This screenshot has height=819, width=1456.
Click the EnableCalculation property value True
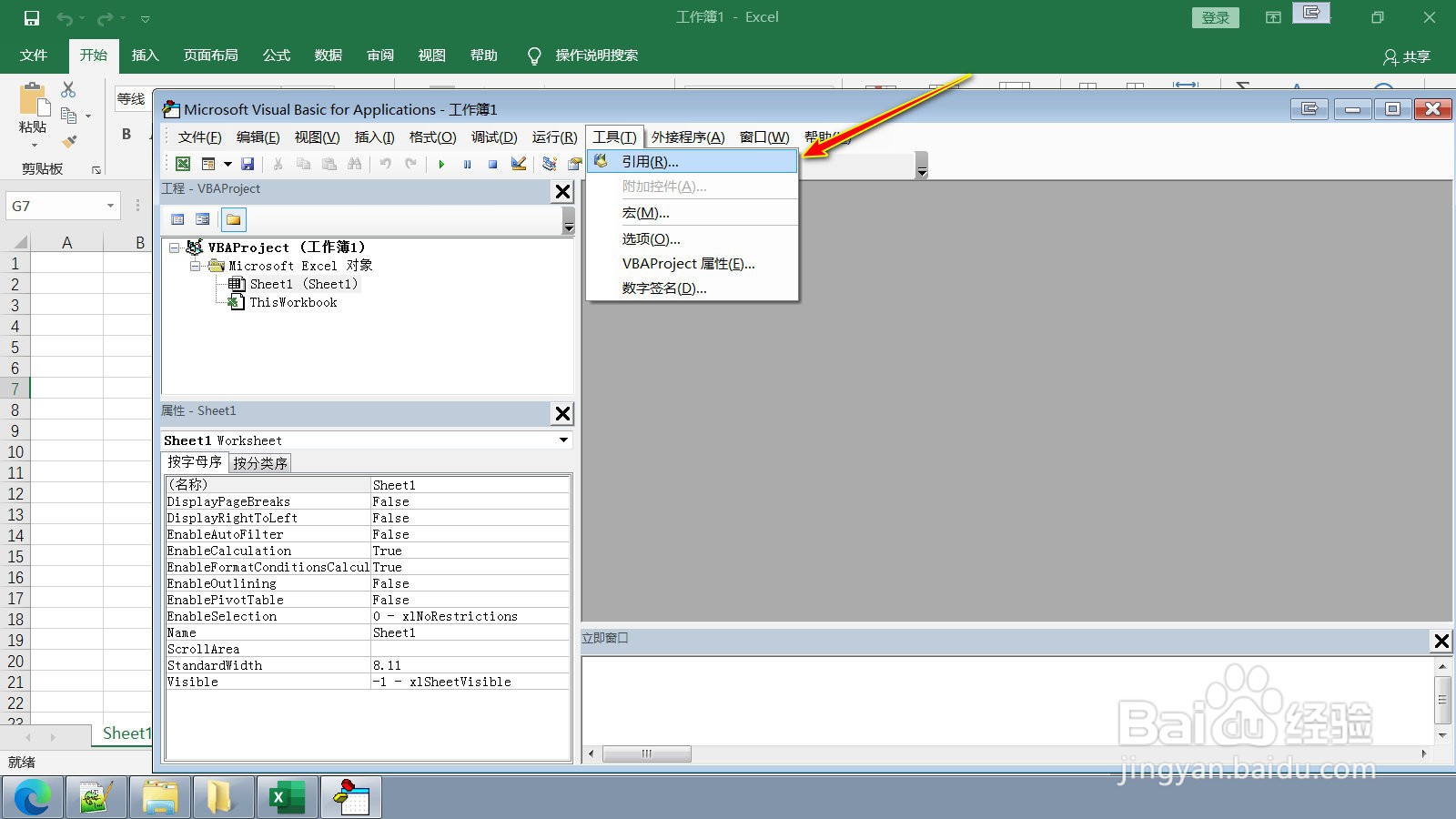(470, 551)
